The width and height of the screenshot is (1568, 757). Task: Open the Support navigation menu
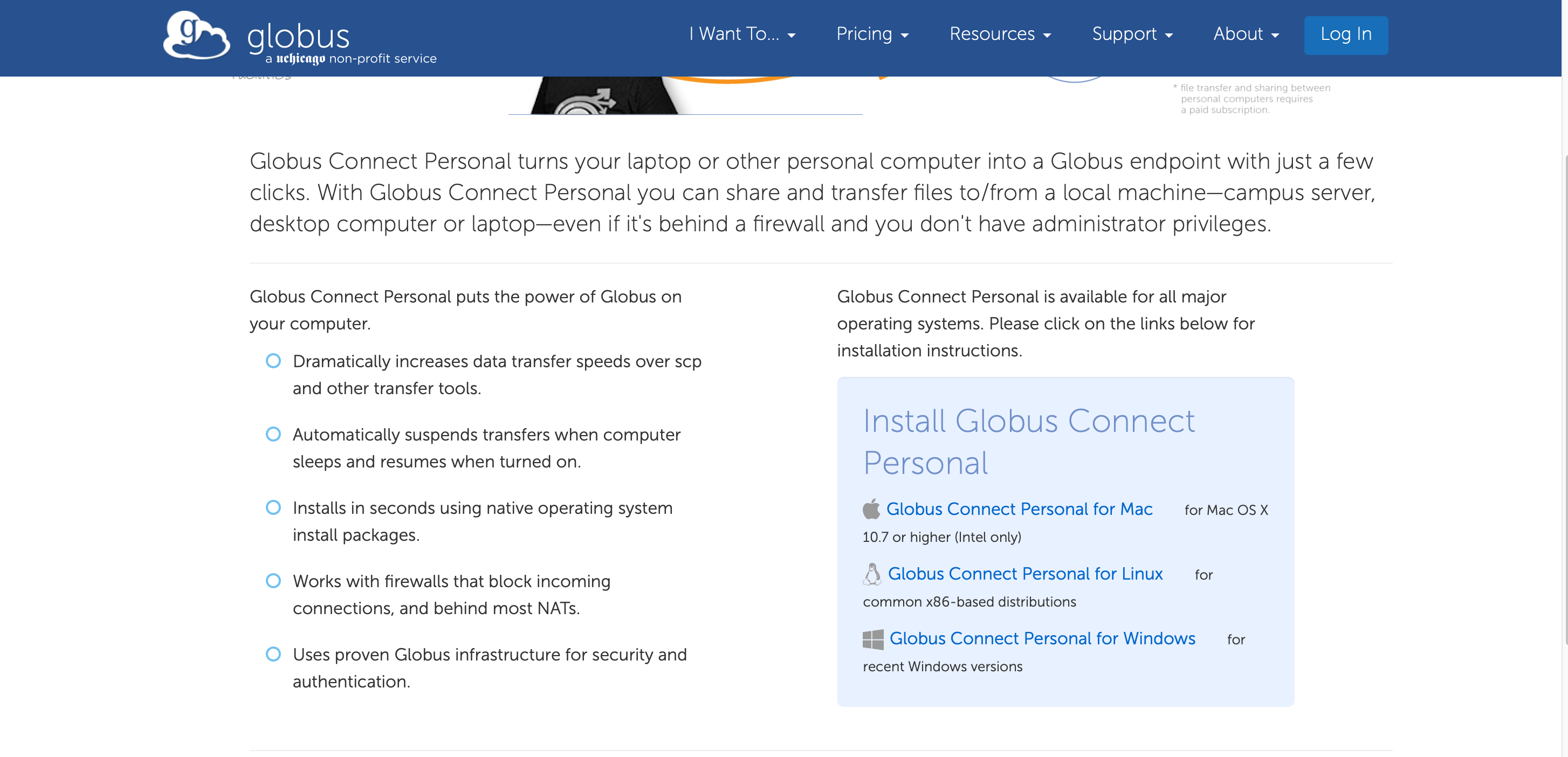click(1132, 34)
